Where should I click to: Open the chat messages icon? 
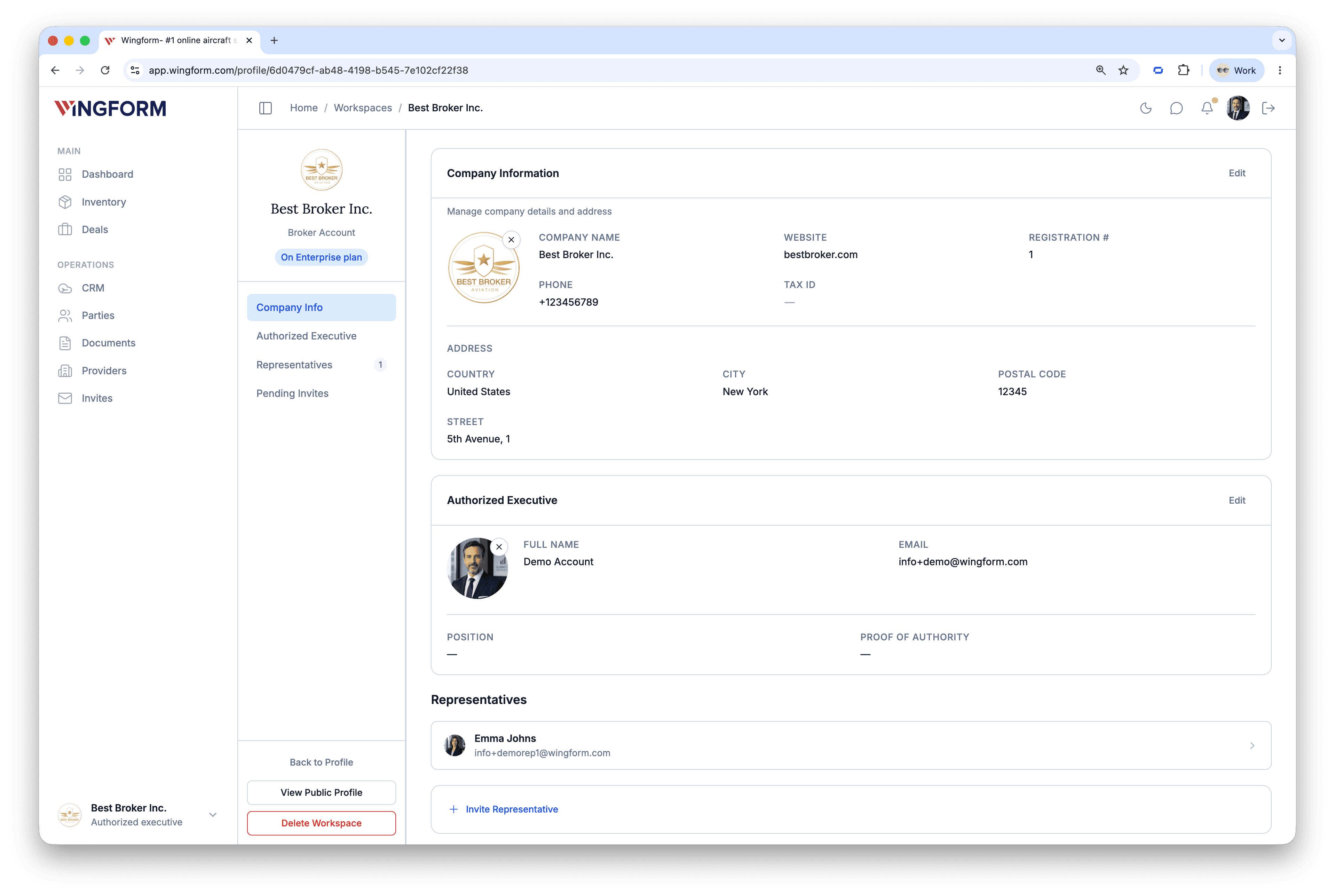pyautogui.click(x=1176, y=108)
